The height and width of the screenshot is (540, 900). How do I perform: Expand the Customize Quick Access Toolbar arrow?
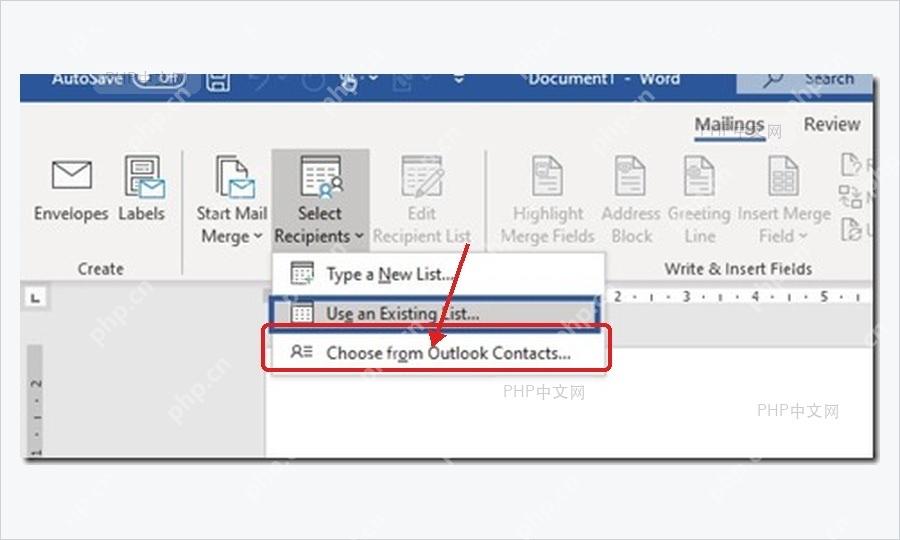(459, 79)
